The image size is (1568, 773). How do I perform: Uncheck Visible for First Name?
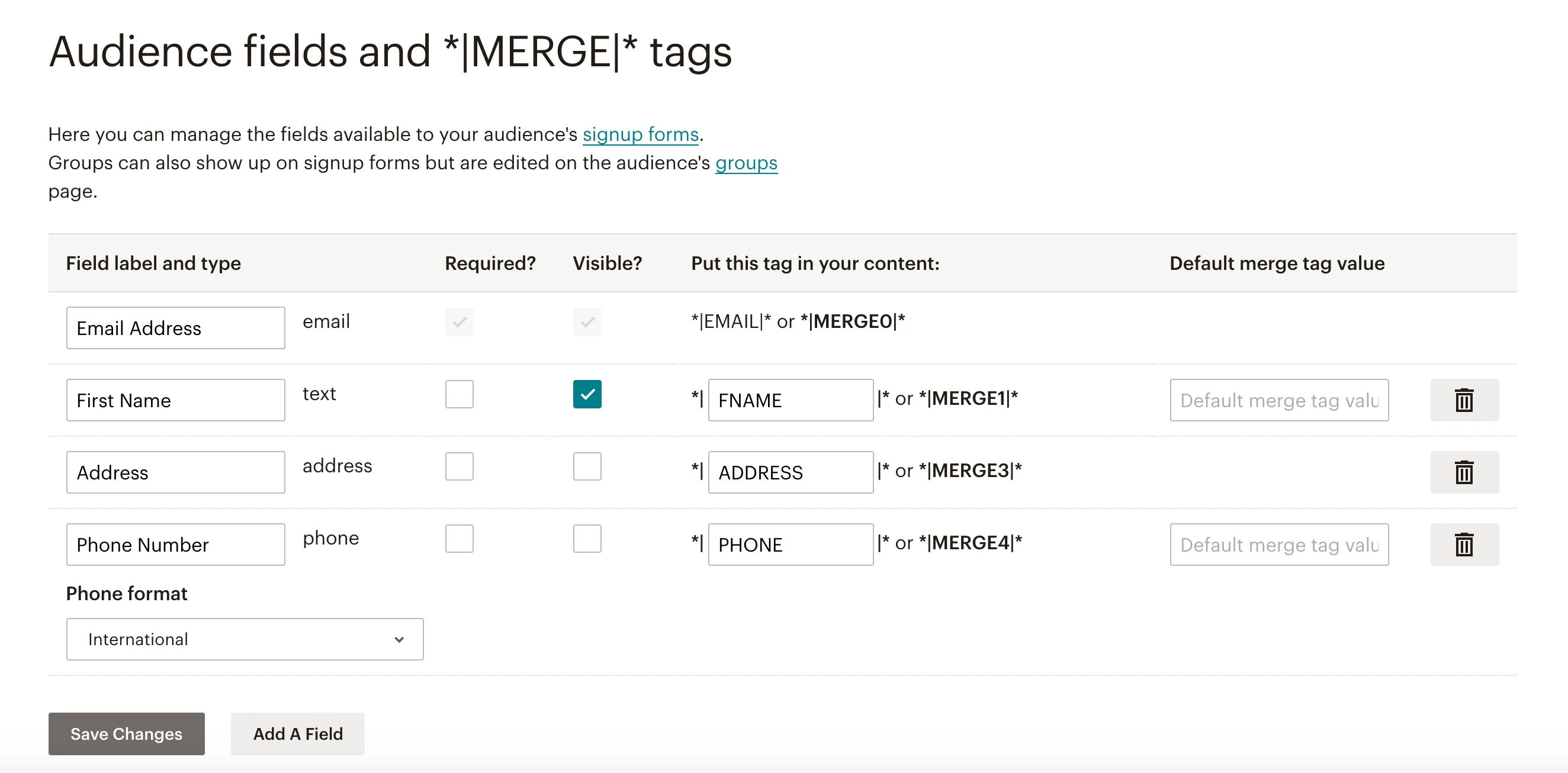click(x=587, y=394)
